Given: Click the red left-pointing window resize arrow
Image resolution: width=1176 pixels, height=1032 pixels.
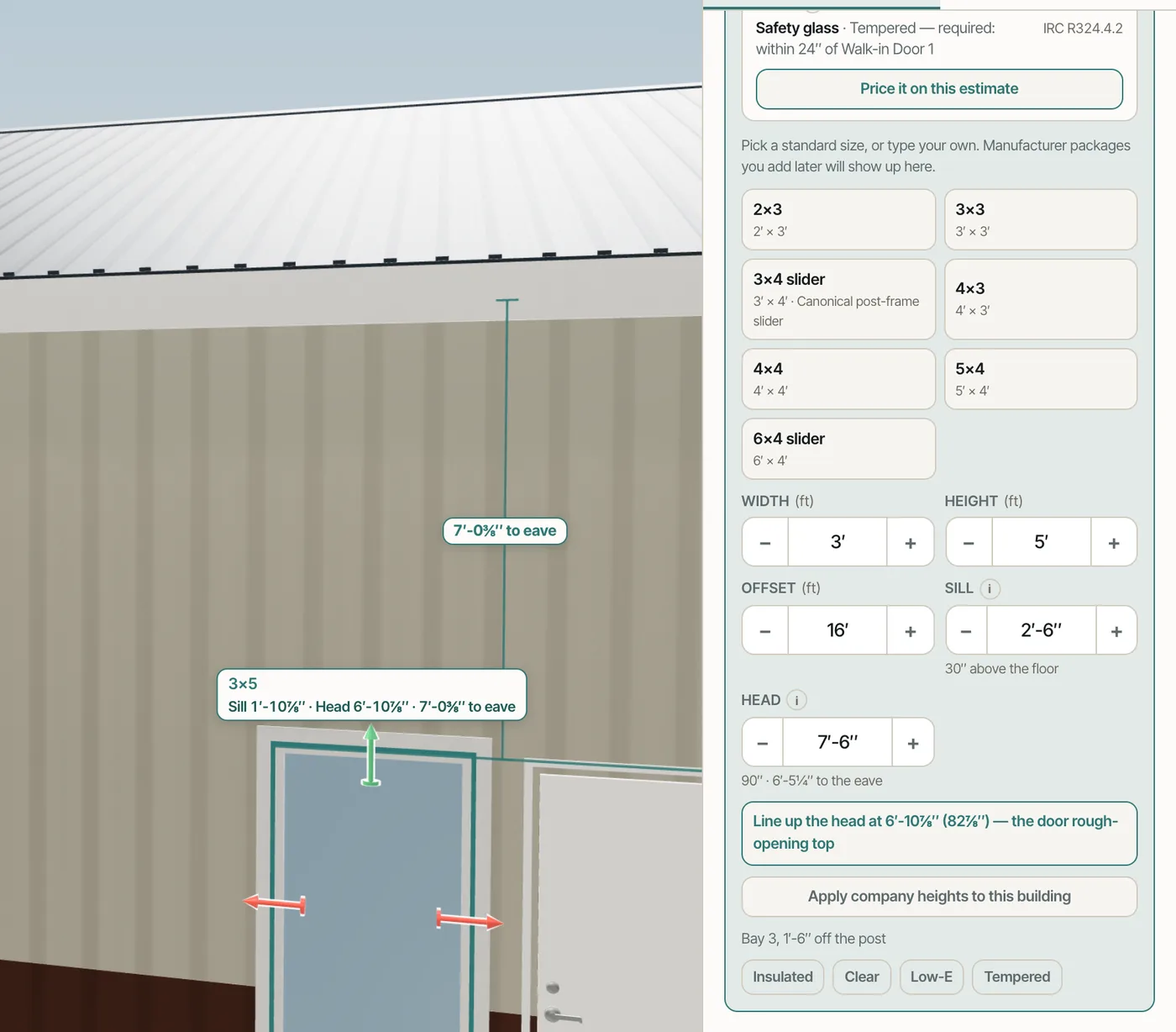Looking at the screenshot, I should (274, 903).
